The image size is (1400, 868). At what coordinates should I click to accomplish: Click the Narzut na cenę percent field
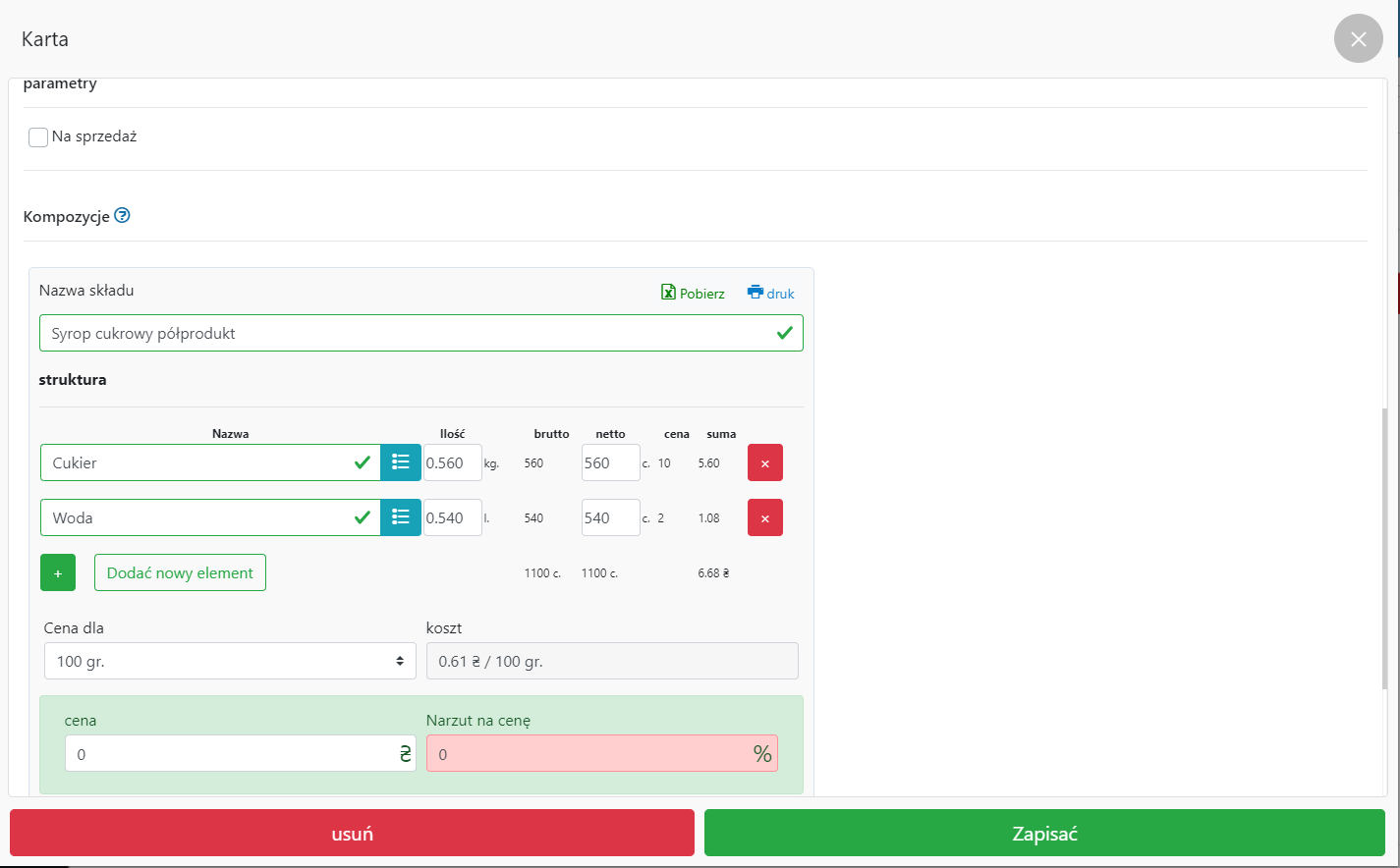[589, 754]
